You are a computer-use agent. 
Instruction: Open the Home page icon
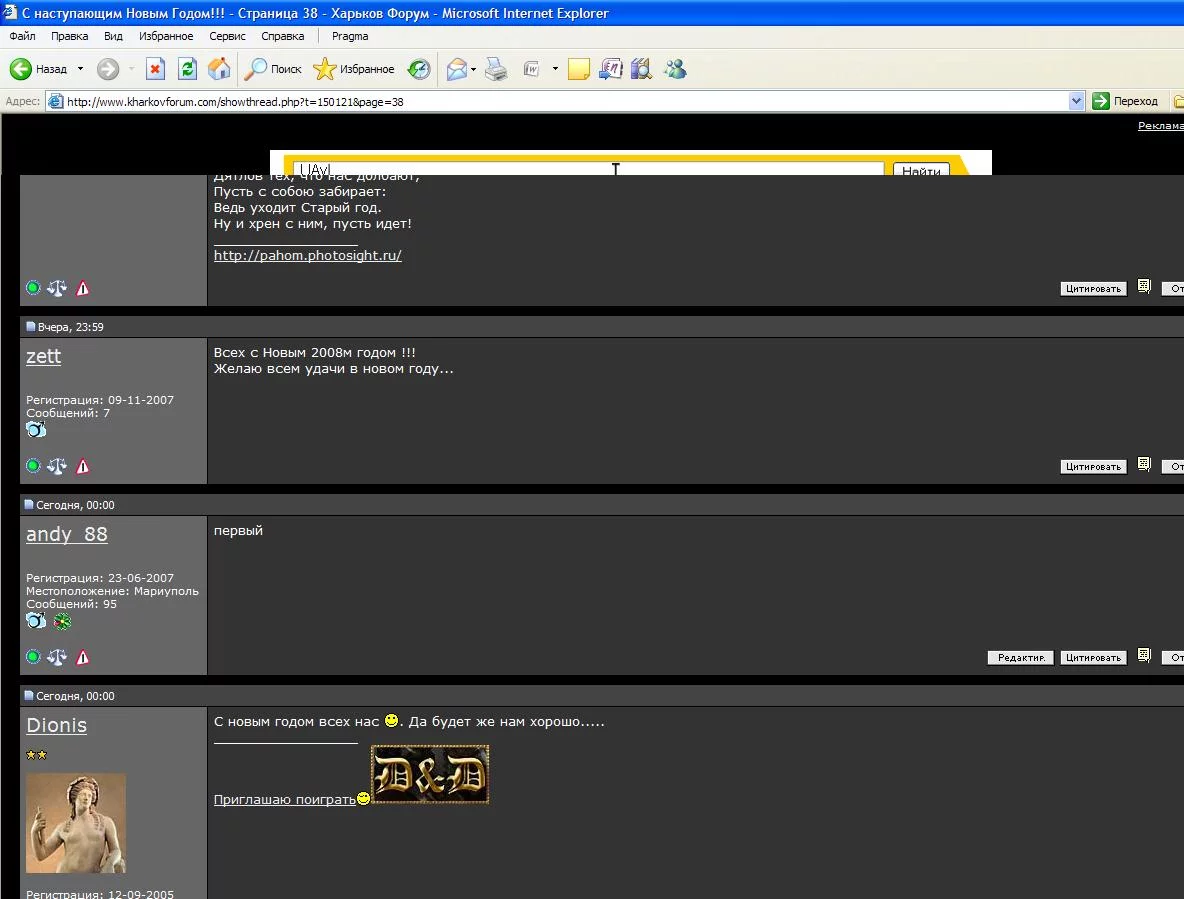click(x=219, y=69)
